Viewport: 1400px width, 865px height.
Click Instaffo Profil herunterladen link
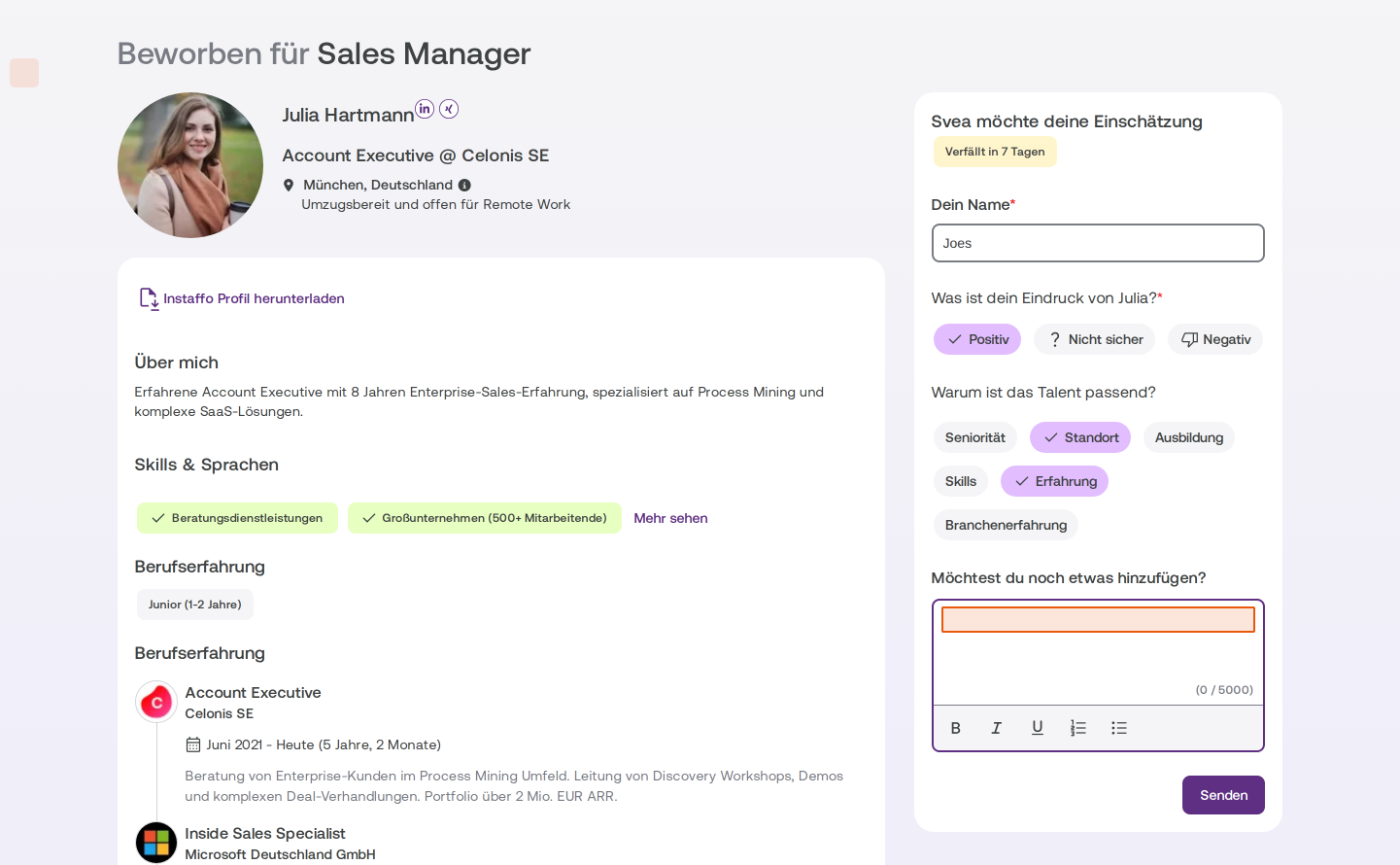[x=254, y=298]
